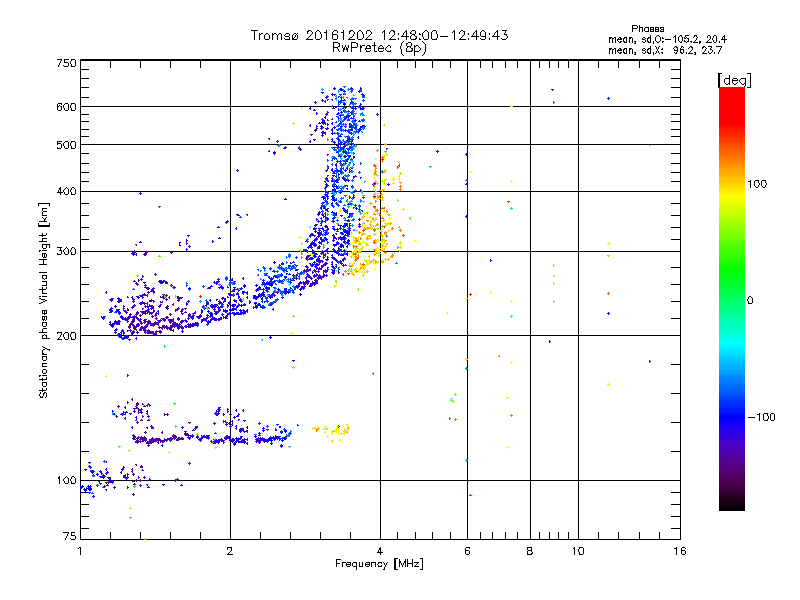Click the '[deg]' colorbar unit label
This screenshot has width=800, height=600.
[734, 80]
